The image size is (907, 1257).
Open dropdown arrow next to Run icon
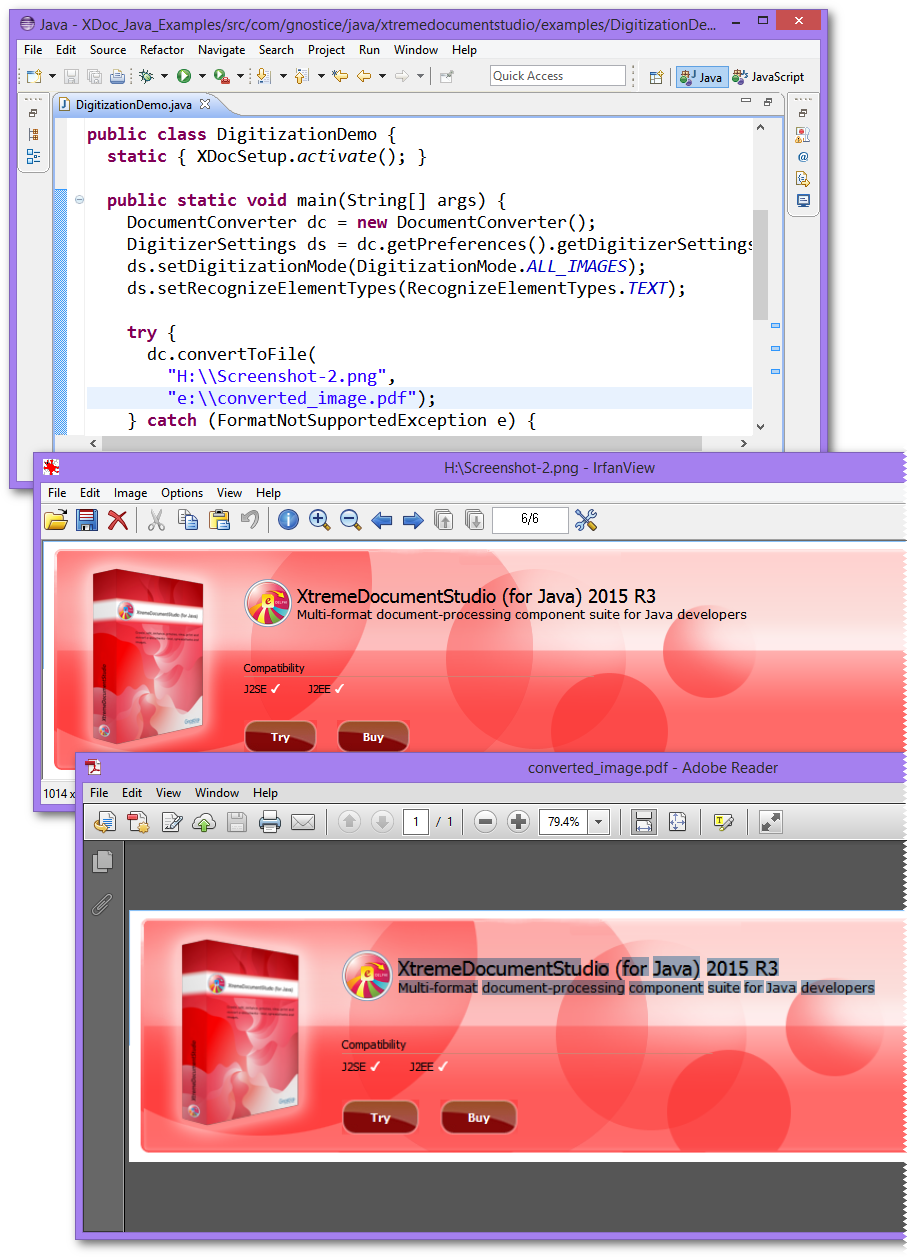[x=201, y=76]
